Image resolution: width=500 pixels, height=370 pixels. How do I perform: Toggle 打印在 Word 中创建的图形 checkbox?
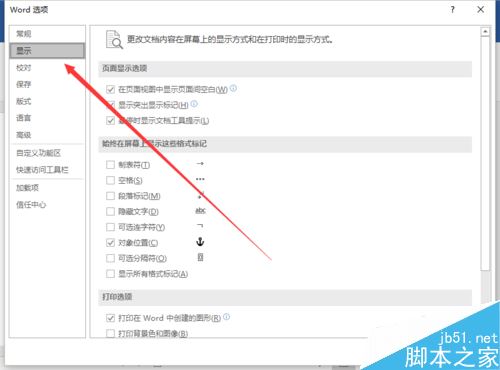pyautogui.click(x=110, y=318)
